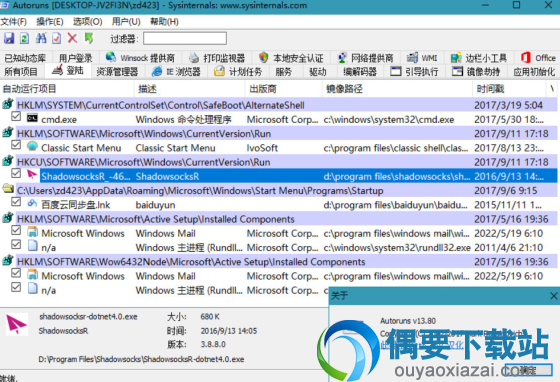Screen dimensions: 560x382
Task: Click the Find binoculars toolbar icon
Action: tap(41, 38)
